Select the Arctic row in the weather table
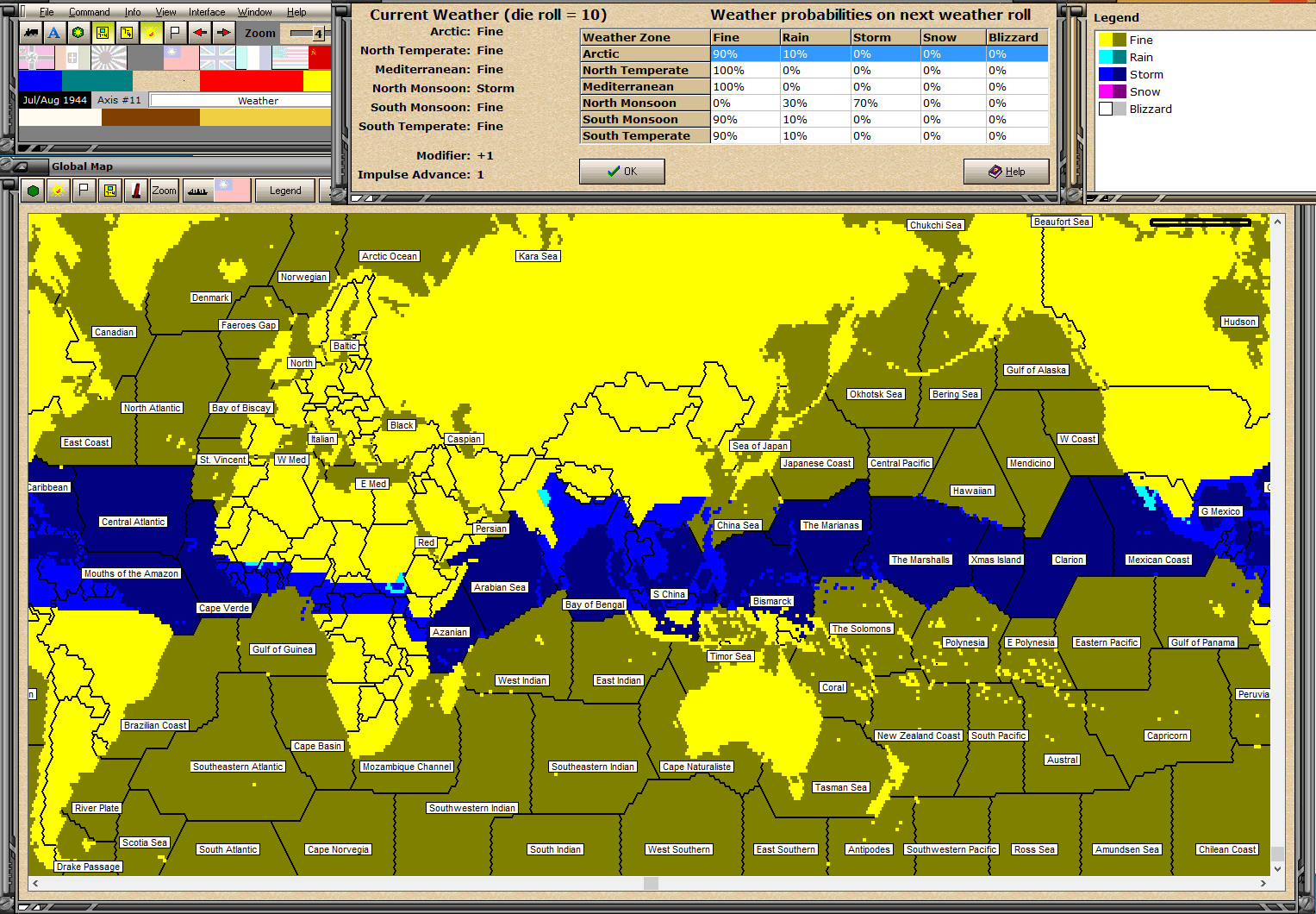Screen dimensions: 1316x914 click(x=814, y=53)
